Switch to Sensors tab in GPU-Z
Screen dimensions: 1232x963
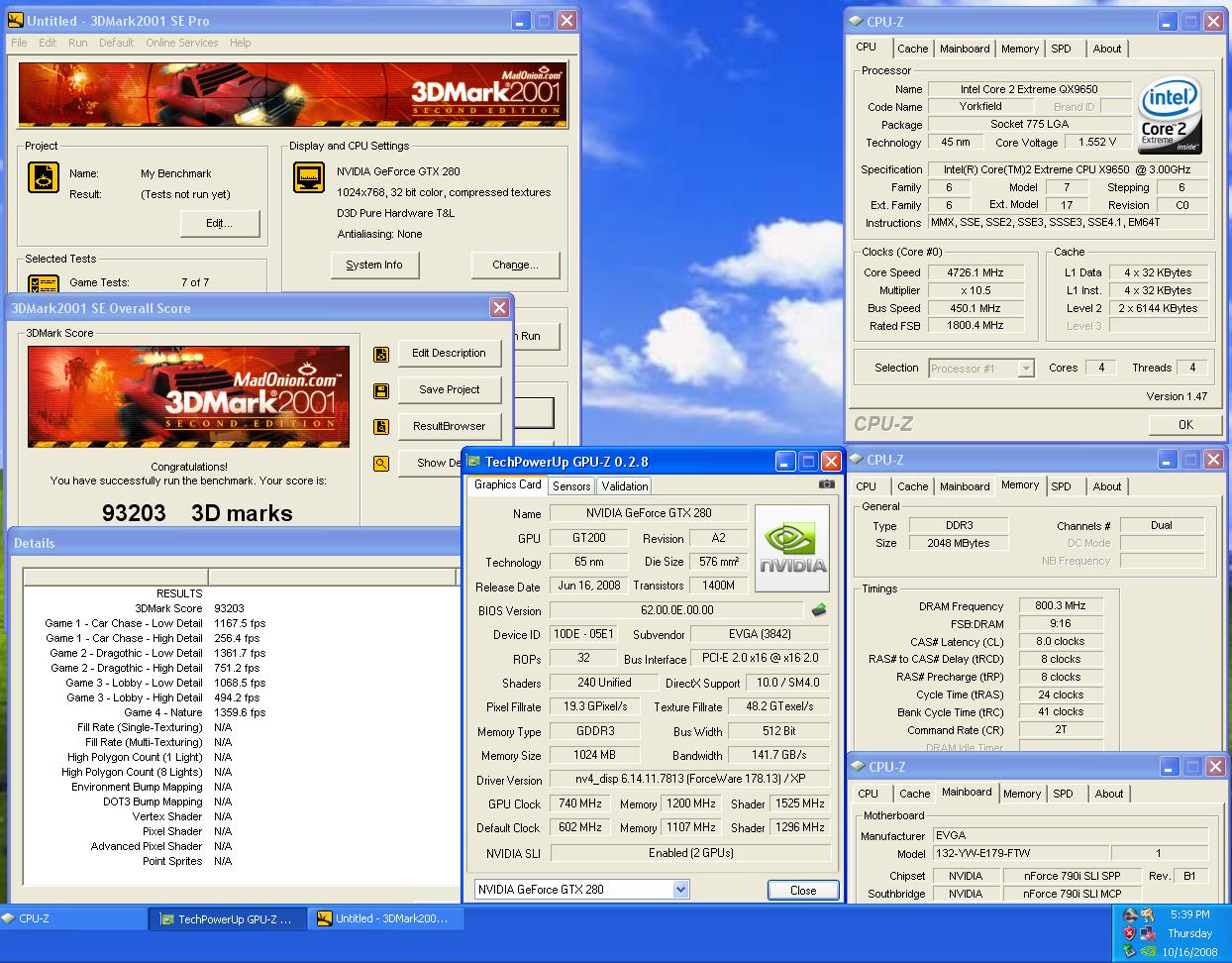tap(571, 486)
